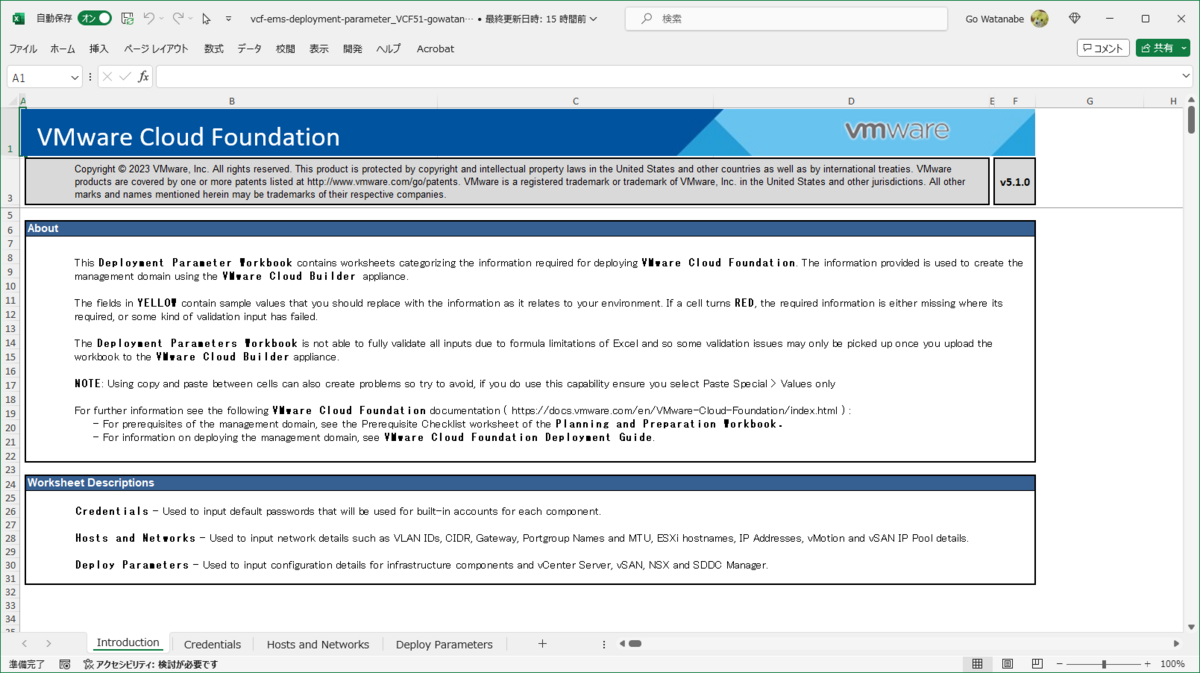Switch to the Deploy Parameters sheet tab

[x=444, y=645]
